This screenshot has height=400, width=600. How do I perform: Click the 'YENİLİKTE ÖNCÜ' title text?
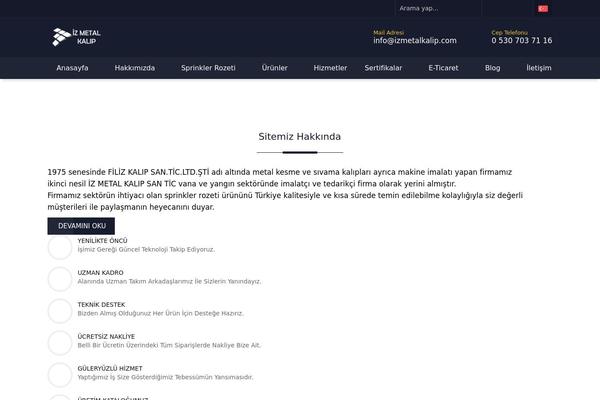[x=103, y=241]
